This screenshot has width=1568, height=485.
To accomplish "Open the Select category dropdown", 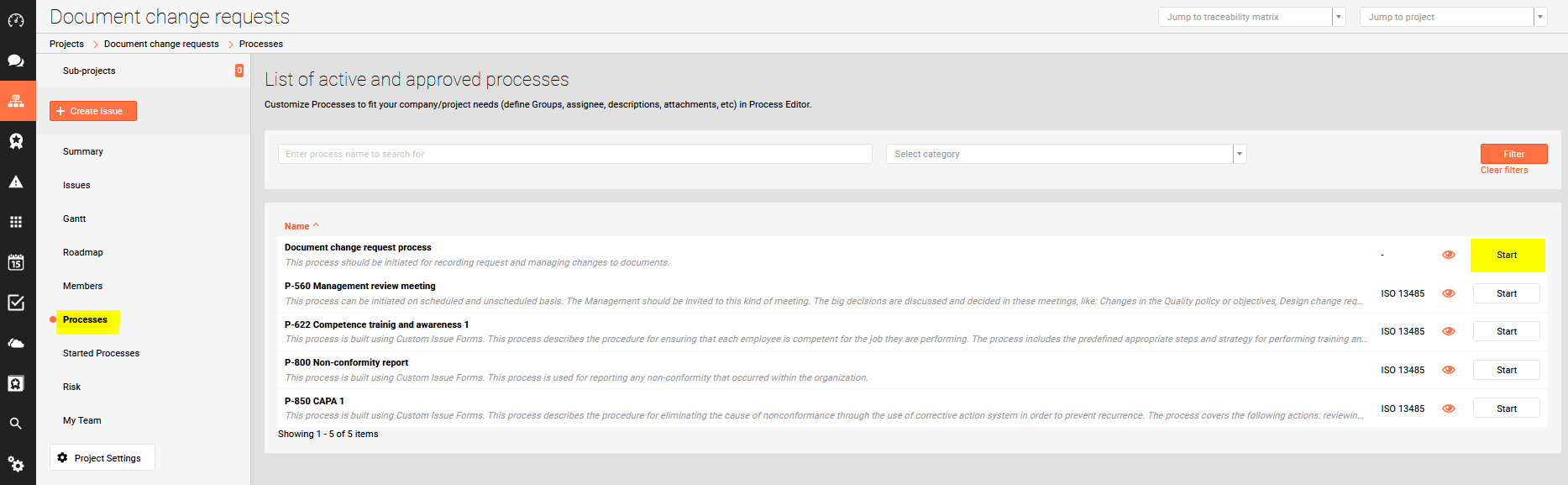I will pyautogui.click(x=1066, y=154).
